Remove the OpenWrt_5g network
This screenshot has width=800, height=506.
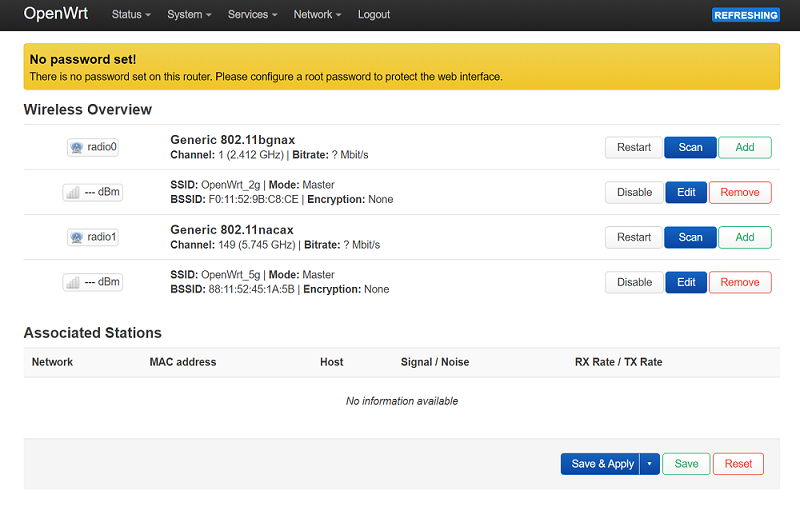[740, 282]
